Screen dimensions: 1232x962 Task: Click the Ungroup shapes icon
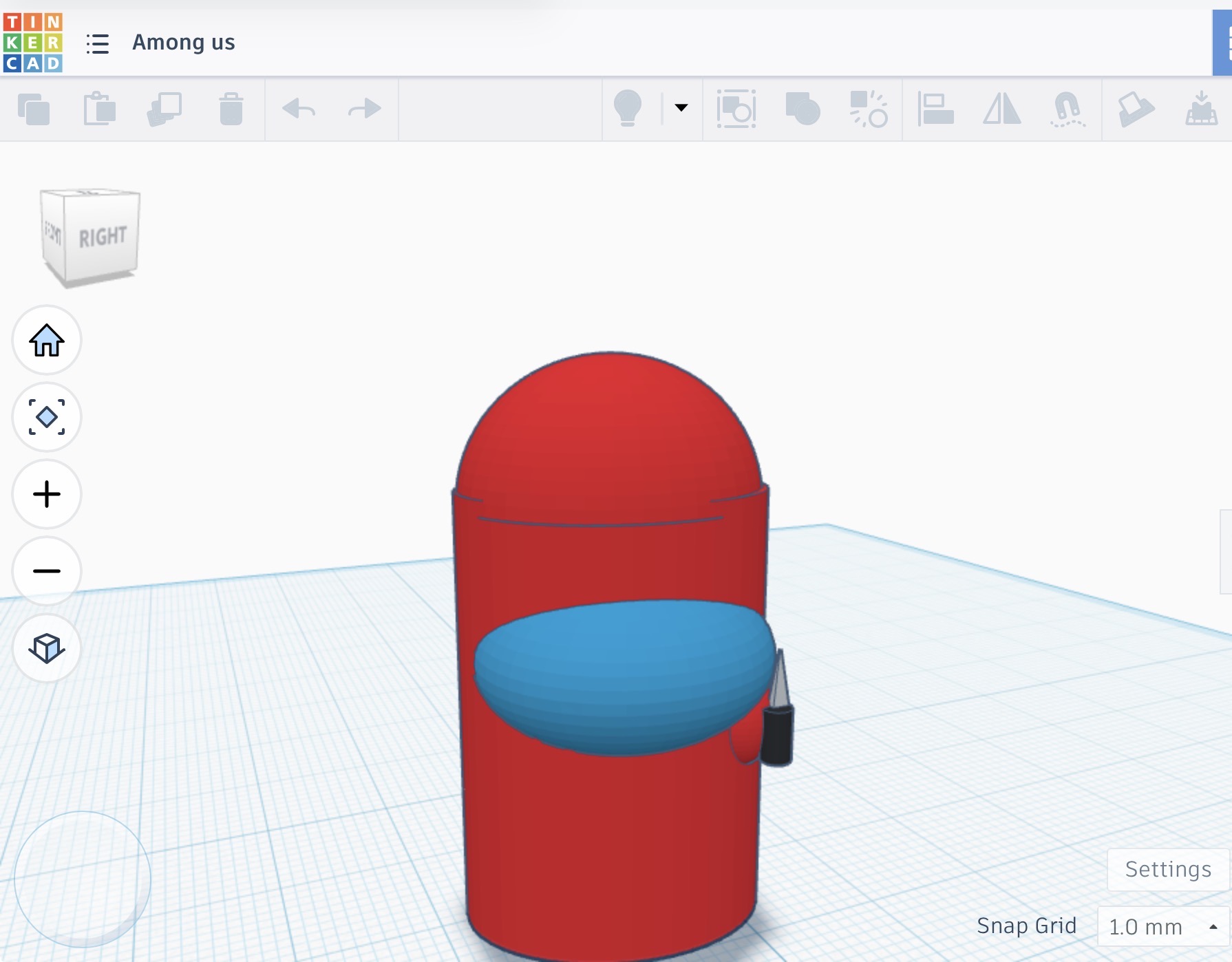(x=869, y=109)
